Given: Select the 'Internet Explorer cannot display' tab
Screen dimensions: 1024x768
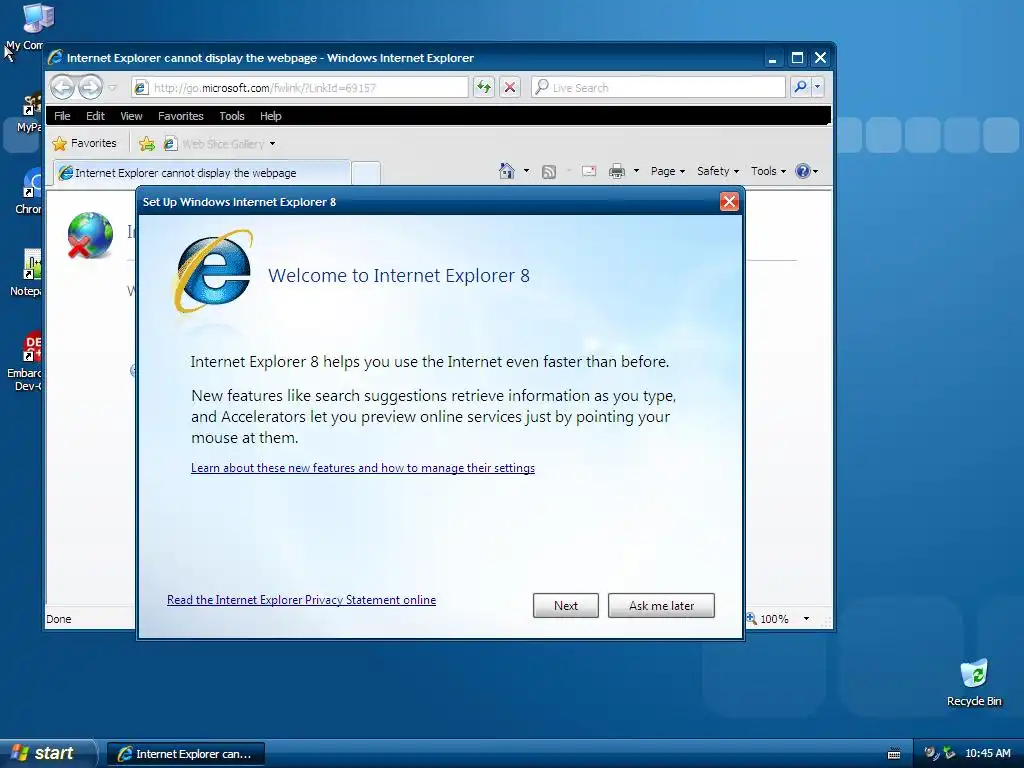Looking at the screenshot, I should (x=201, y=173).
